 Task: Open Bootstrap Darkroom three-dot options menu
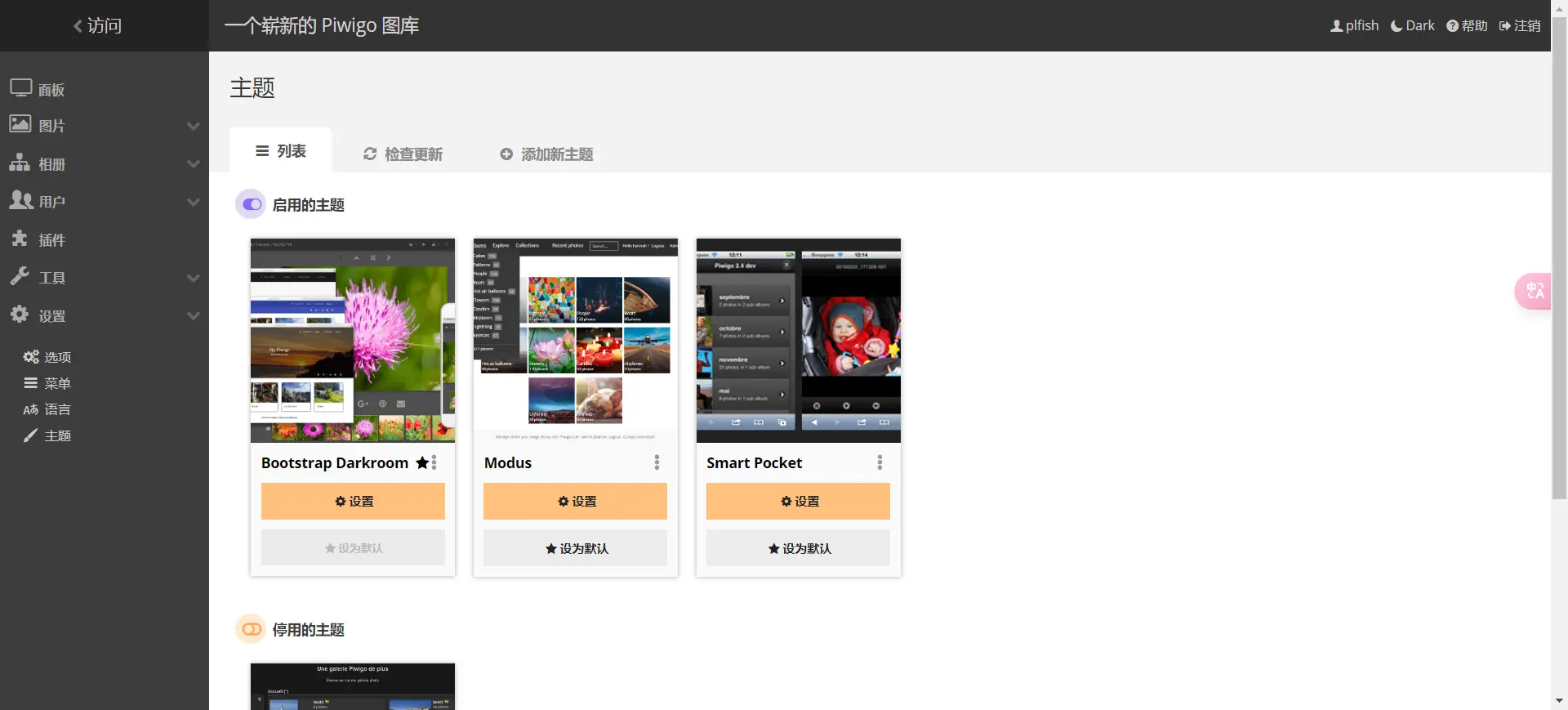pyautogui.click(x=434, y=462)
